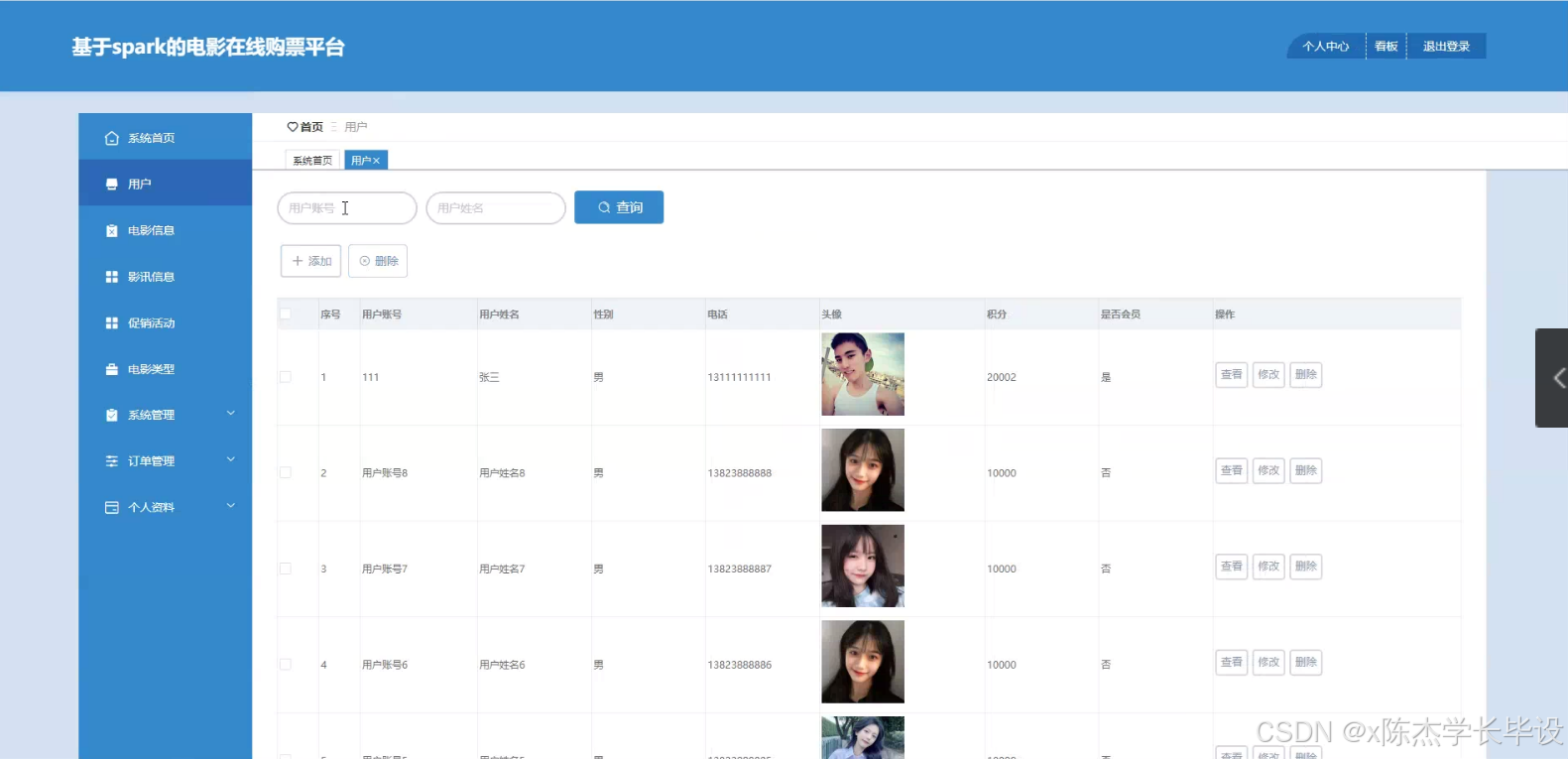This screenshot has height=759, width=1568.
Task: Click the 用户 sidebar icon
Action: [x=112, y=184]
